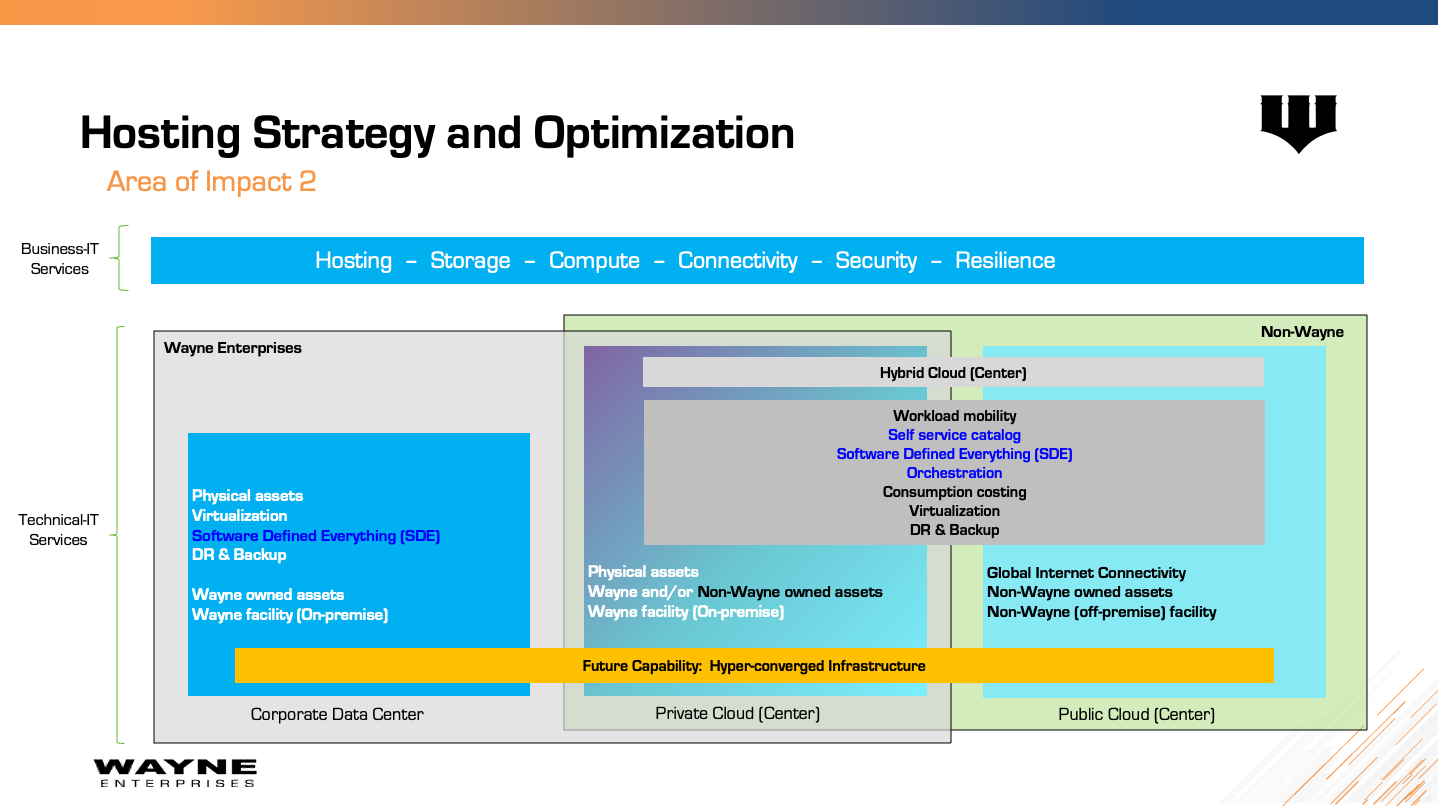Click "Physical assets" in the Corporate Data Center box
This screenshot has height=806, width=1438.
click(247, 496)
